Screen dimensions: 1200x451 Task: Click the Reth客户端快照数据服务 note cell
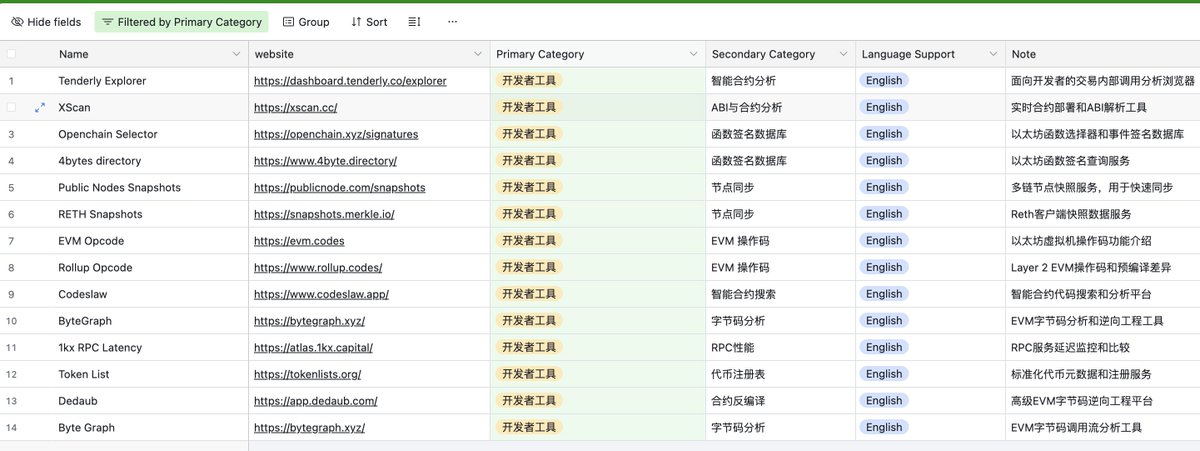pos(1102,214)
